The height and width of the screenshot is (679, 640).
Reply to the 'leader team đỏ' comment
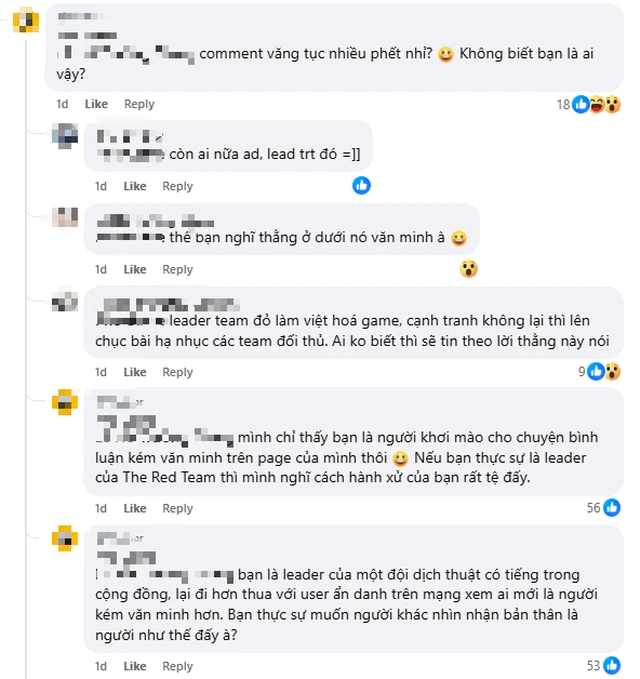tap(178, 372)
